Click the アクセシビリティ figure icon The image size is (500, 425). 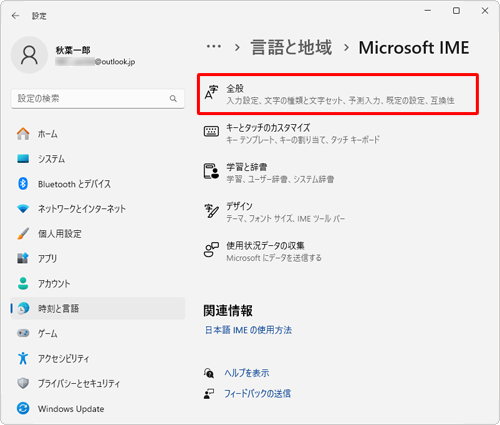(x=23, y=358)
